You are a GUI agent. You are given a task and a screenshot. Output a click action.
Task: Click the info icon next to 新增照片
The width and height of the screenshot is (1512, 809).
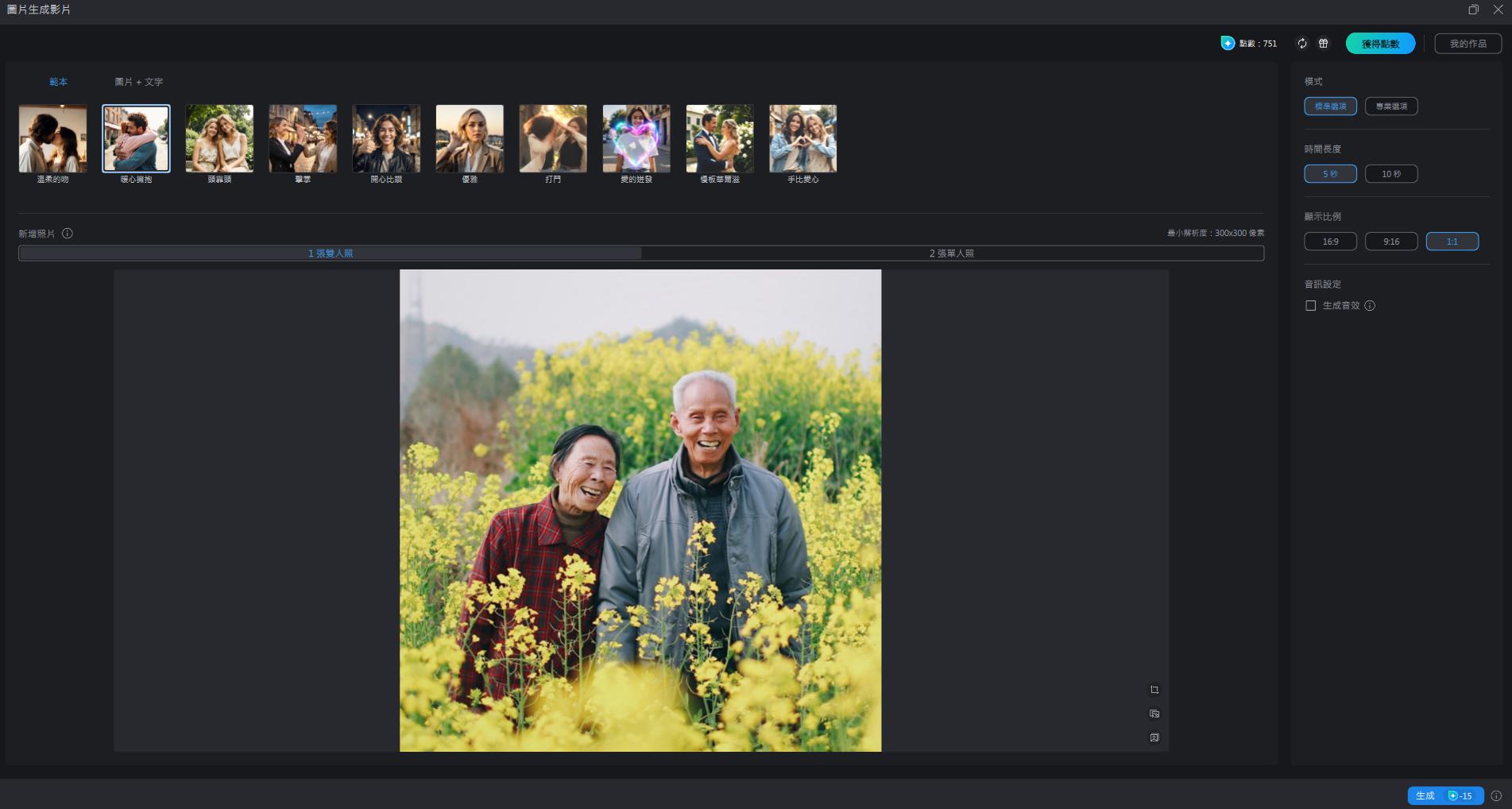(68, 234)
